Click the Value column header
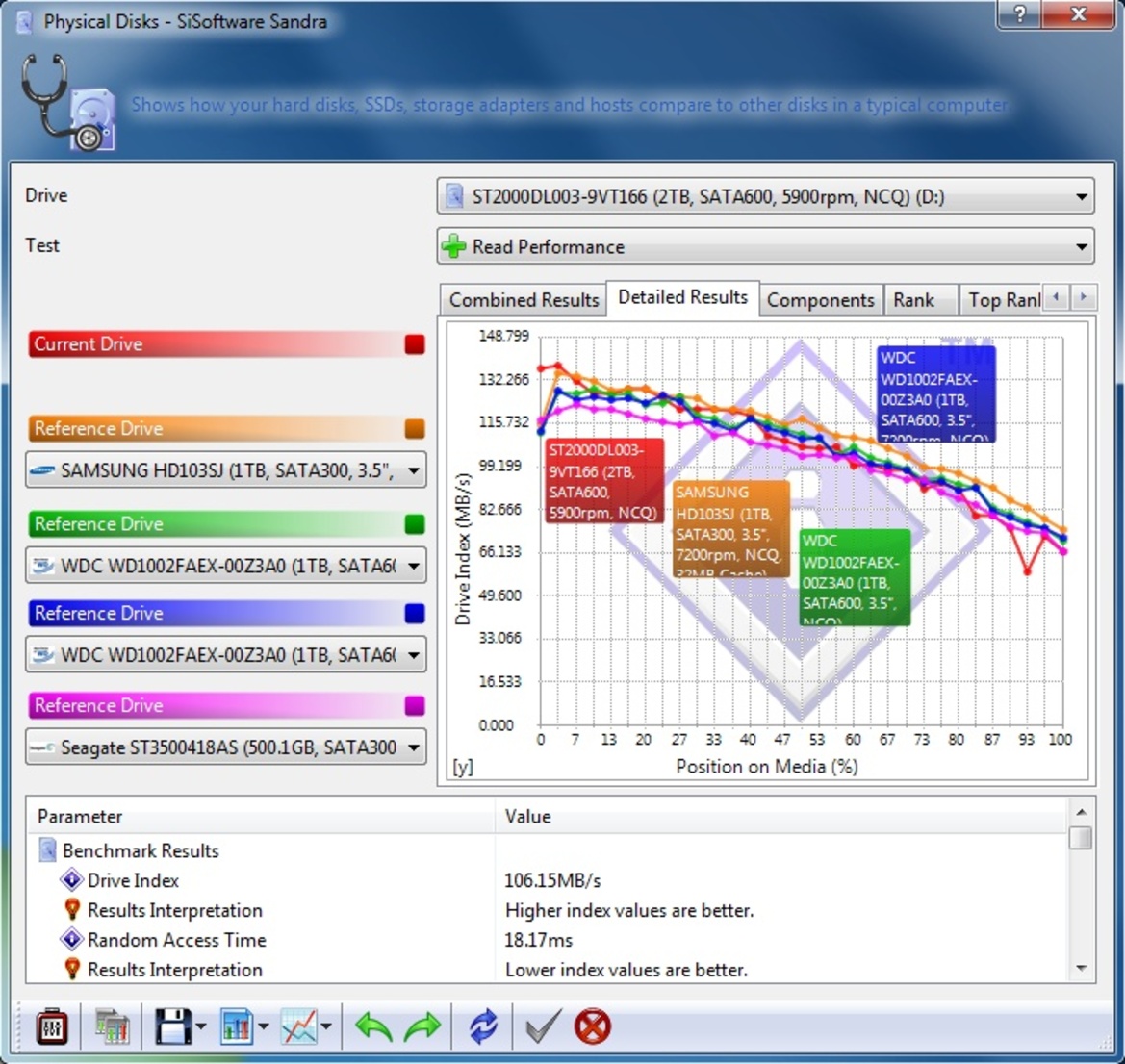Image resolution: width=1125 pixels, height=1064 pixels. click(x=781, y=817)
